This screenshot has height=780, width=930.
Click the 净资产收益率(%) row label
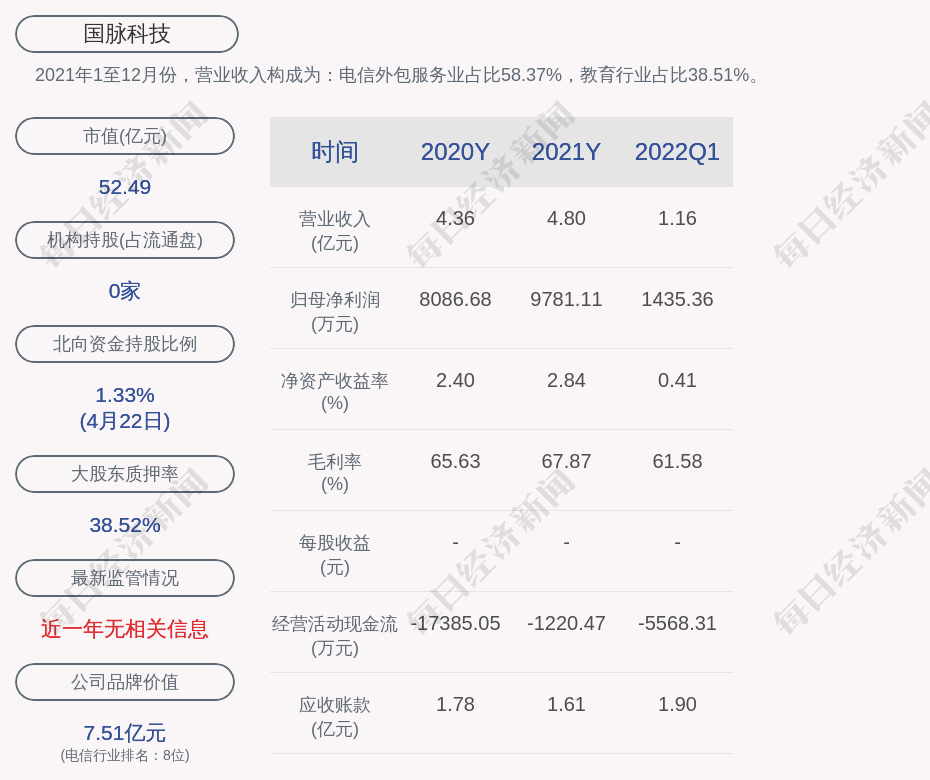335,392
